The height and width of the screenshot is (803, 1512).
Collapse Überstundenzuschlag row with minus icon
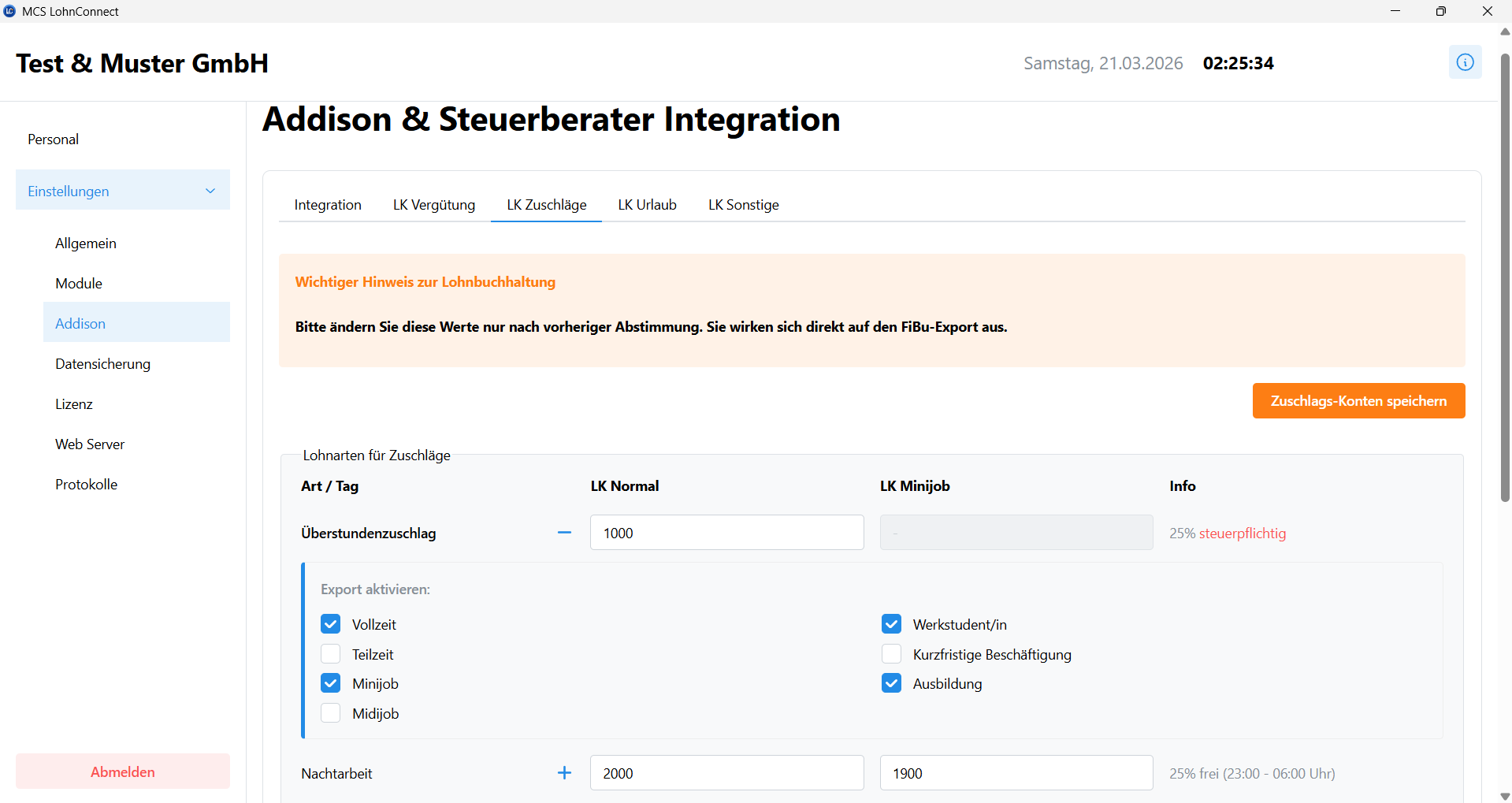(564, 533)
